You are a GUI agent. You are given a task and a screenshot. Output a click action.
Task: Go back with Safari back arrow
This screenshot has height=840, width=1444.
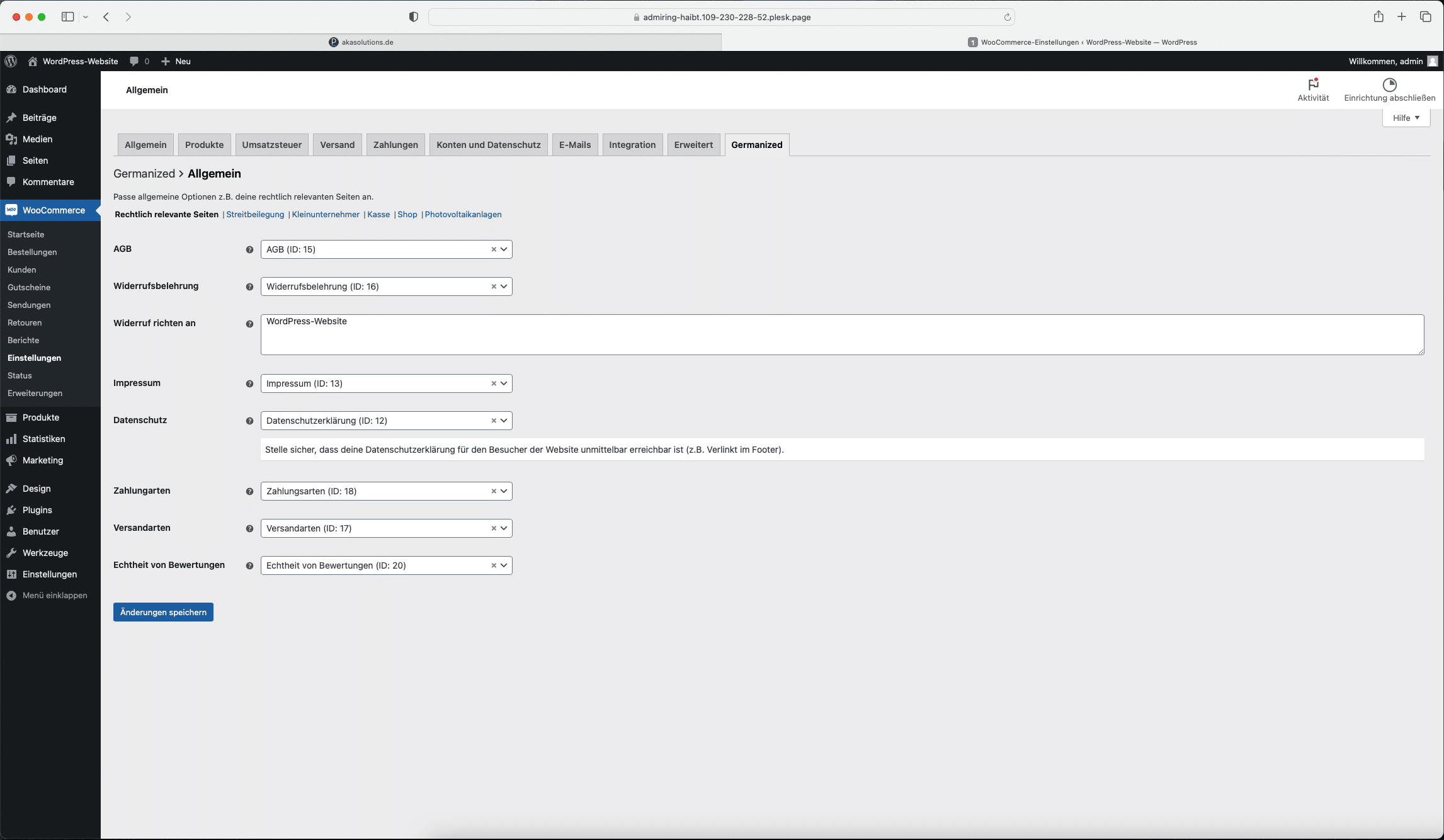[x=106, y=17]
